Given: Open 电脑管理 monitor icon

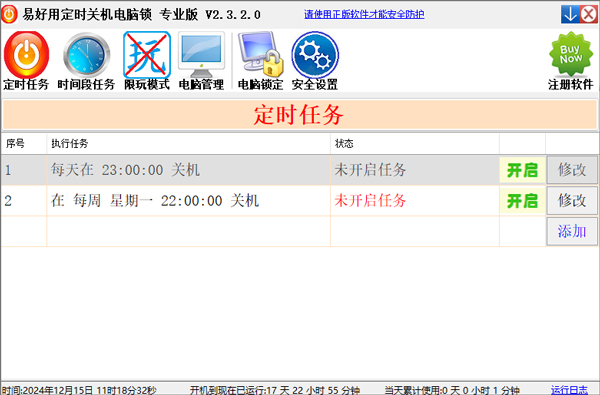Looking at the screenshot, I should 201,55.
